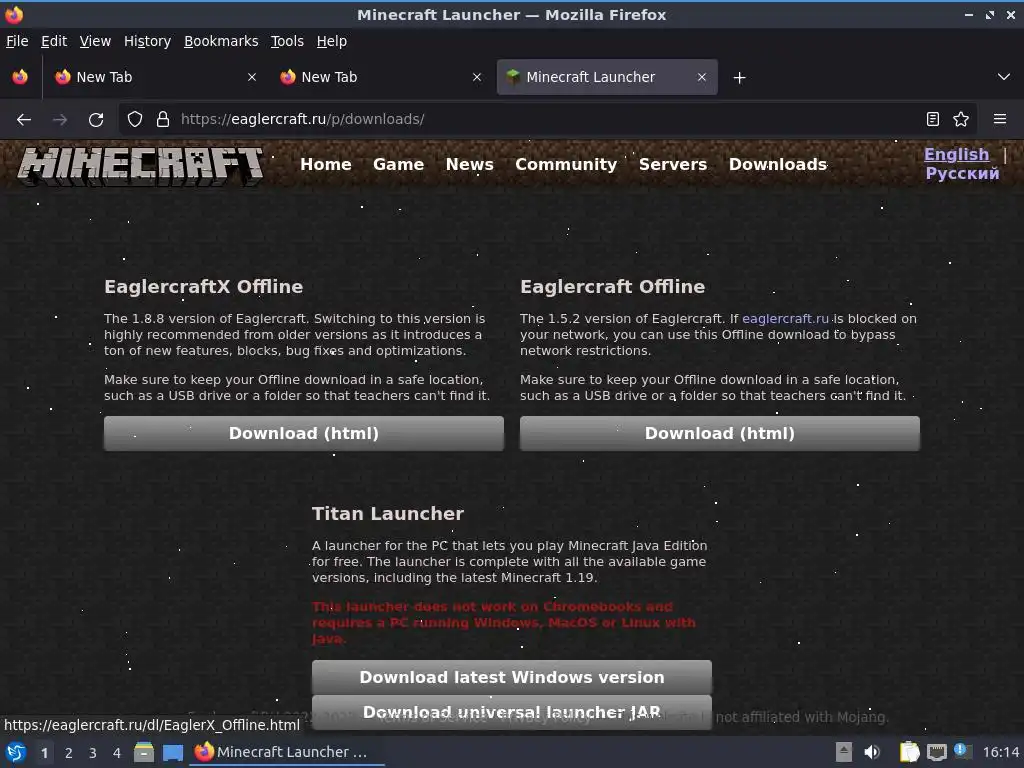Switch to workspace 2
The image size is (1024, 768).
tap(69, 753)
